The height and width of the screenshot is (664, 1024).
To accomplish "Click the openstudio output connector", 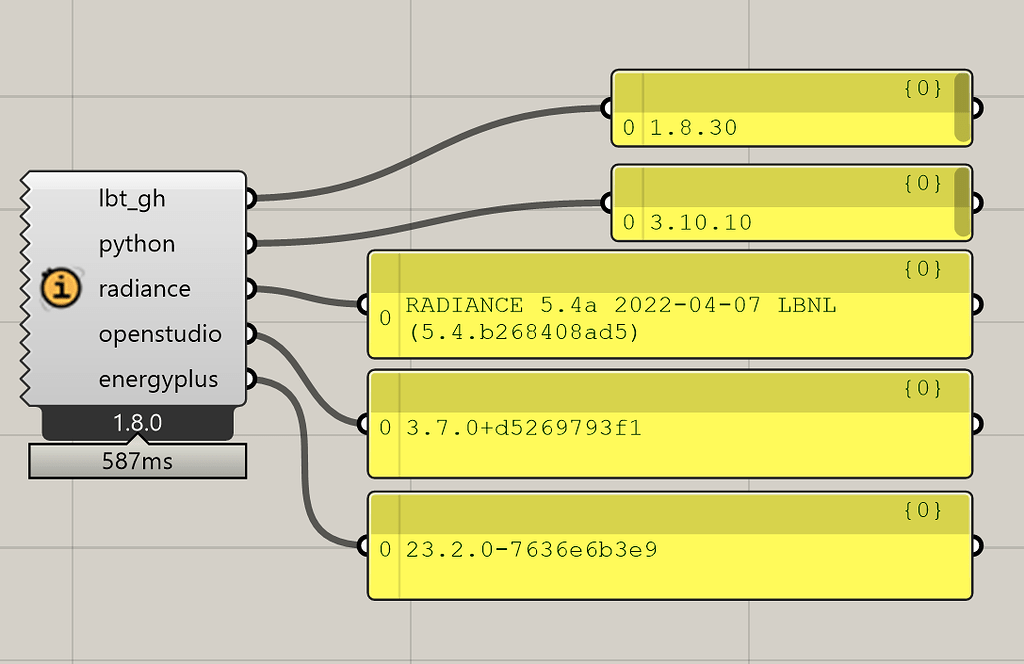I will [x=251, y=333].
